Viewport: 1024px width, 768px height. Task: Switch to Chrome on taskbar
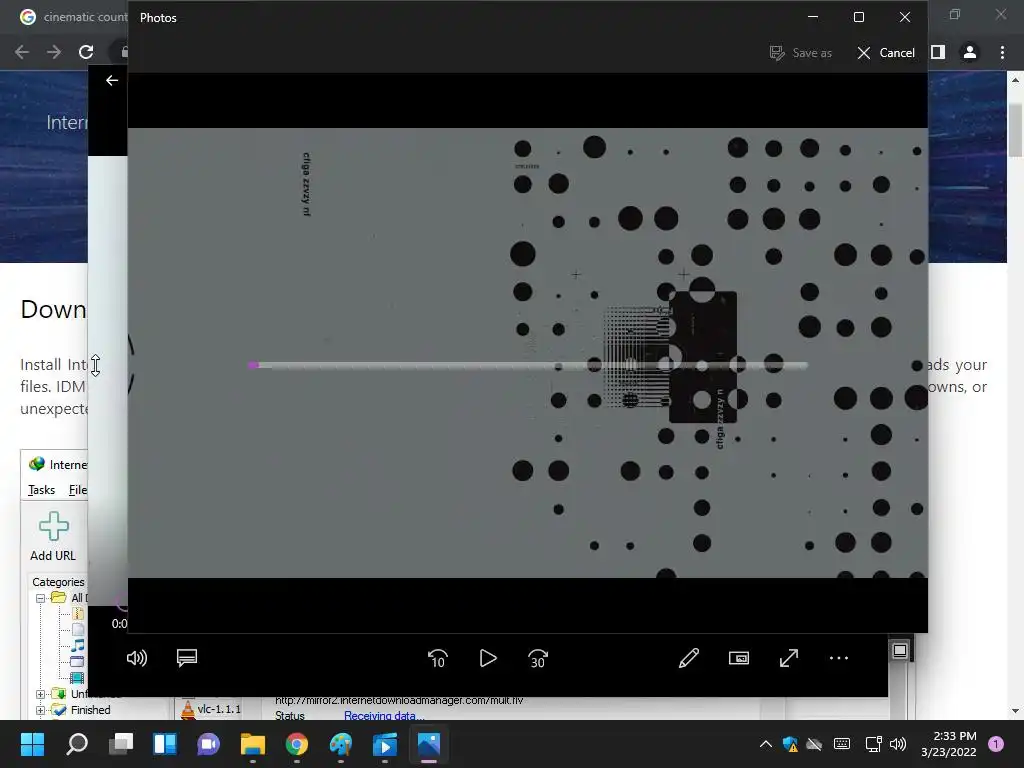(x=296, y=744)
